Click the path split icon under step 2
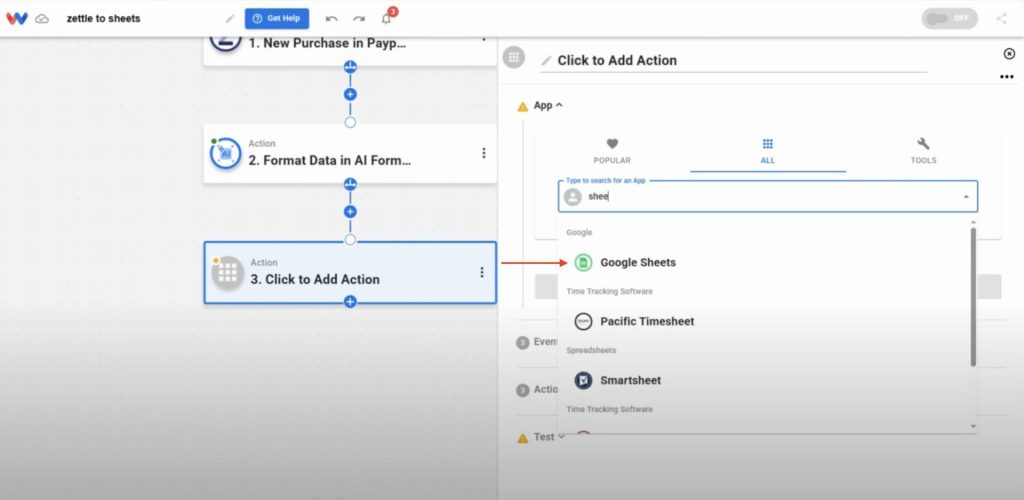Image resolution: width=1024 pixels, height=500 pixels. tap(350, 184)
